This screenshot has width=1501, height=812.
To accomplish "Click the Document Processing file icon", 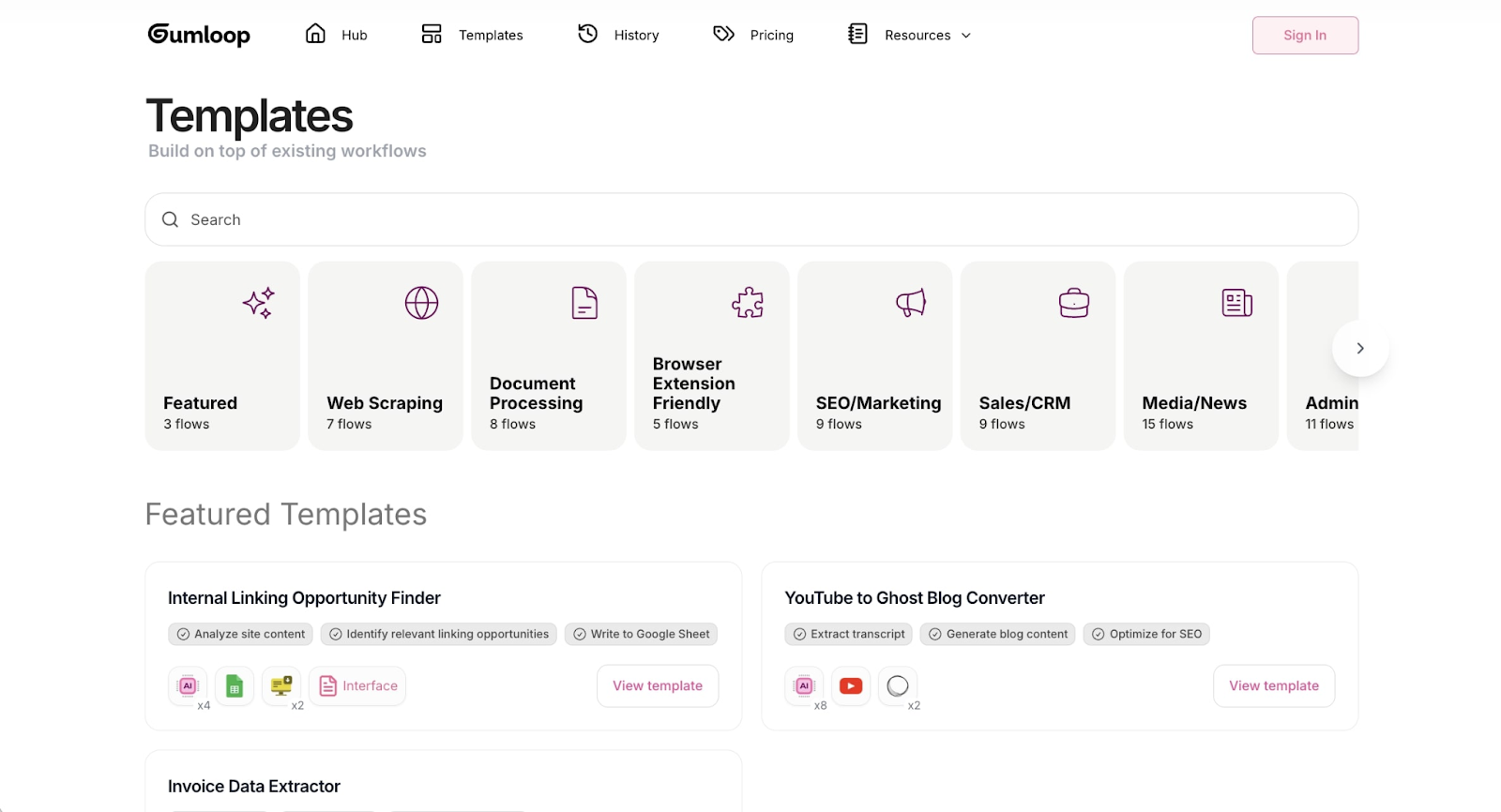I will 584,303.
